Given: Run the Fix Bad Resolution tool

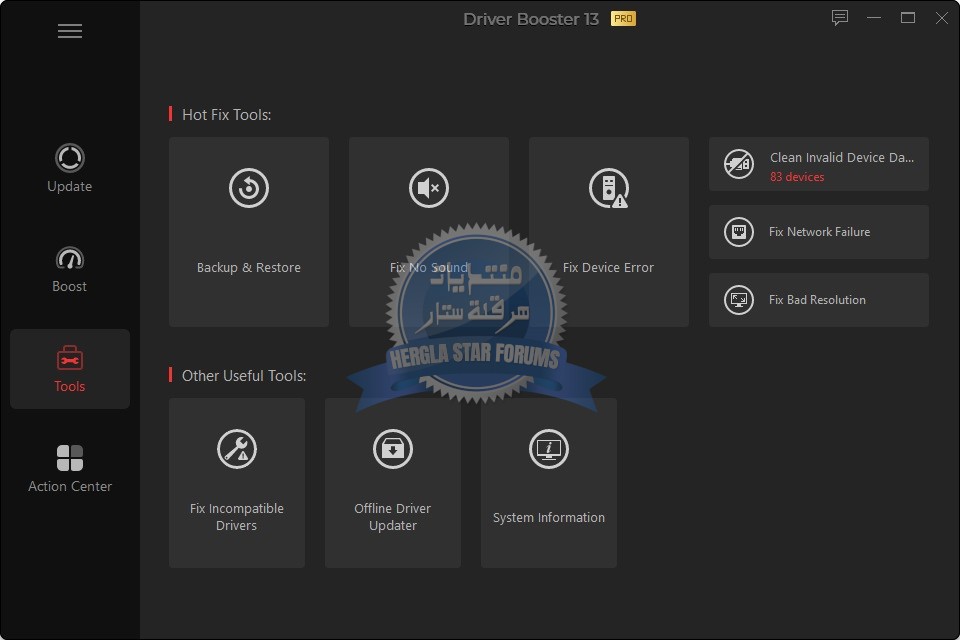Looking at the screenshot, I should [x=817, y=300].
